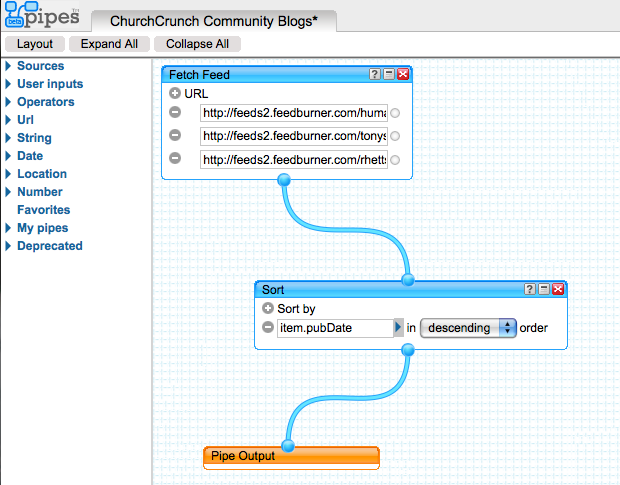
Task: Close the Sort module
Action: 558,289
